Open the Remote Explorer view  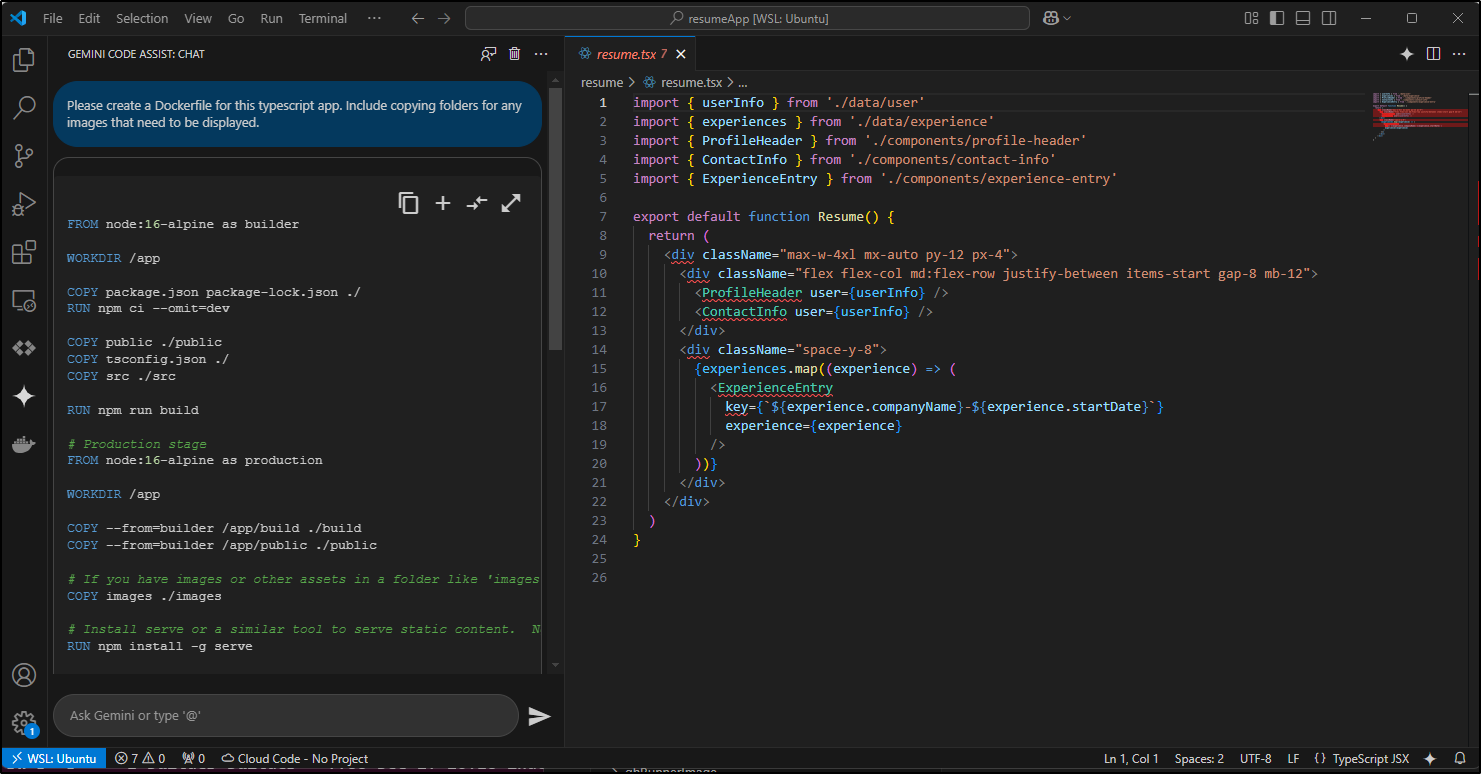24,300
